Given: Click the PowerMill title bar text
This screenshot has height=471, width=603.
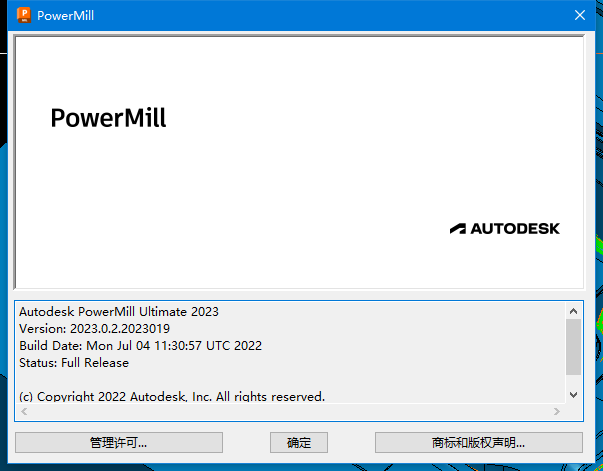Looking at the screenshot, I should [x=65, y=16].
